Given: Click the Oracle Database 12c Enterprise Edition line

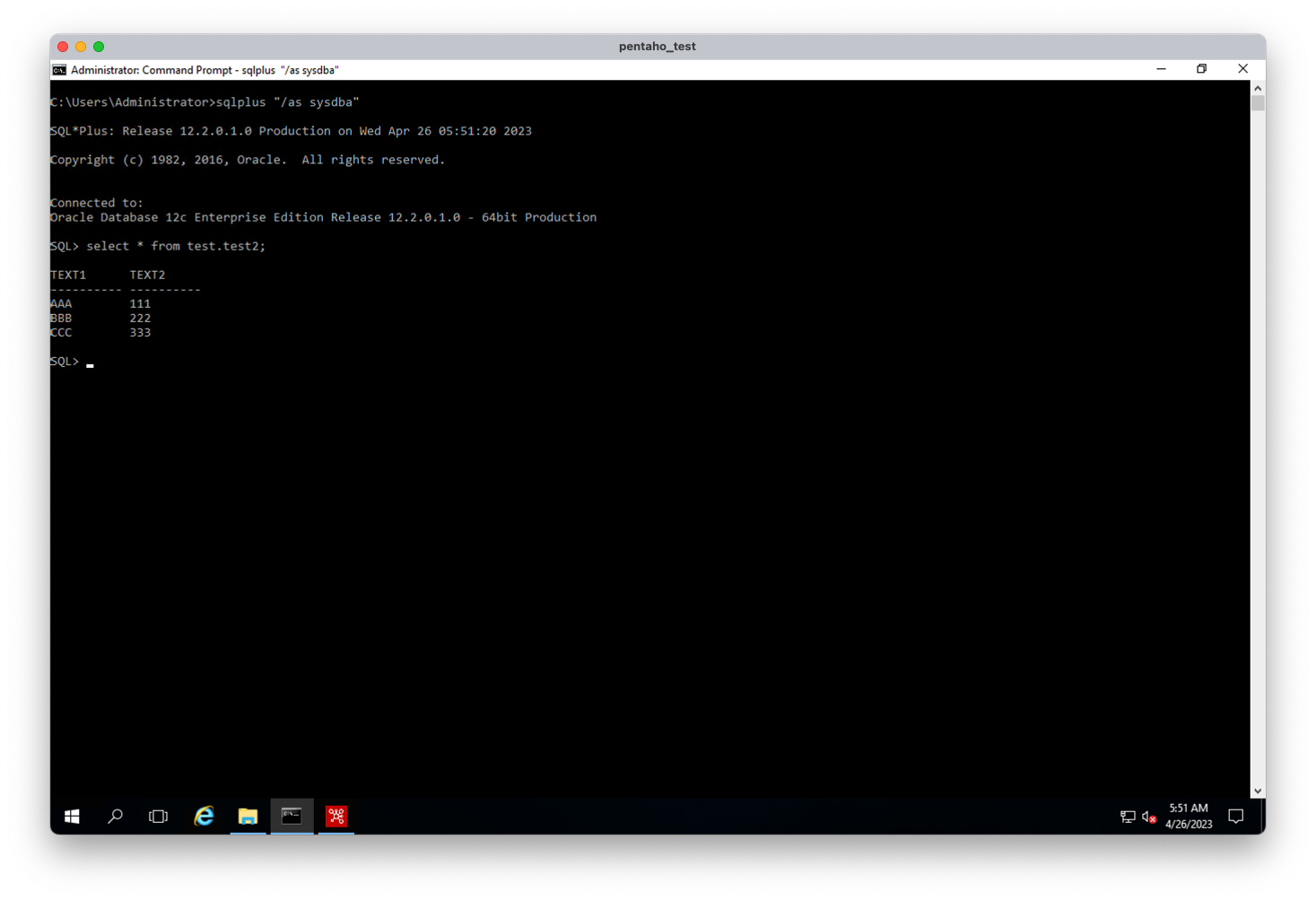Looking at the screenshot, I should point(323,217).
